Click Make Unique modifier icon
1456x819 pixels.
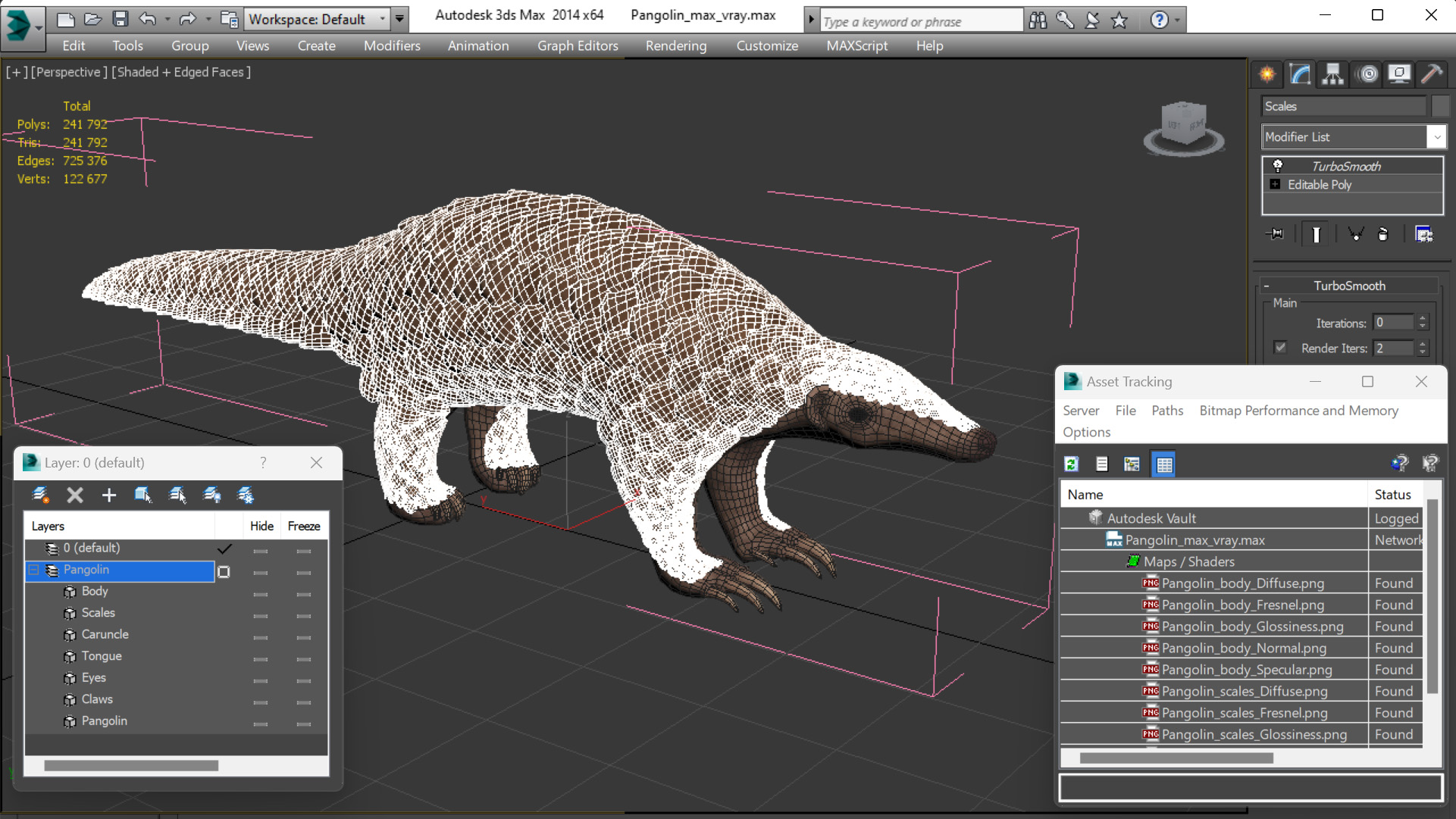pos(1355,234)
